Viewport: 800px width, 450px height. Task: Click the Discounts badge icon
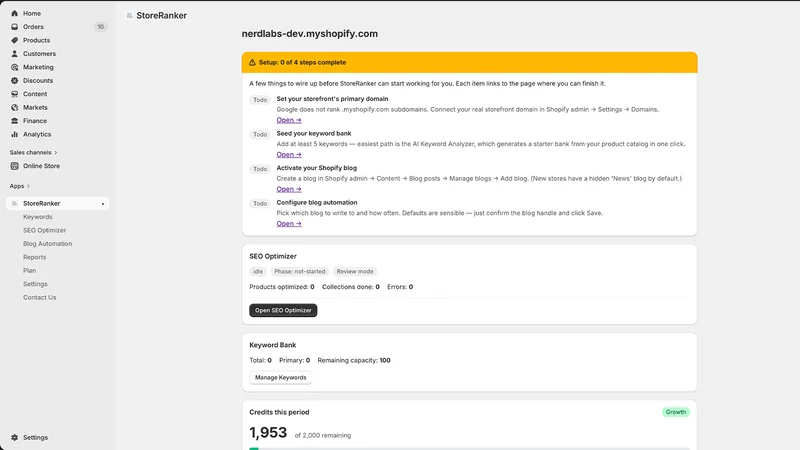[x=14, y=81]
